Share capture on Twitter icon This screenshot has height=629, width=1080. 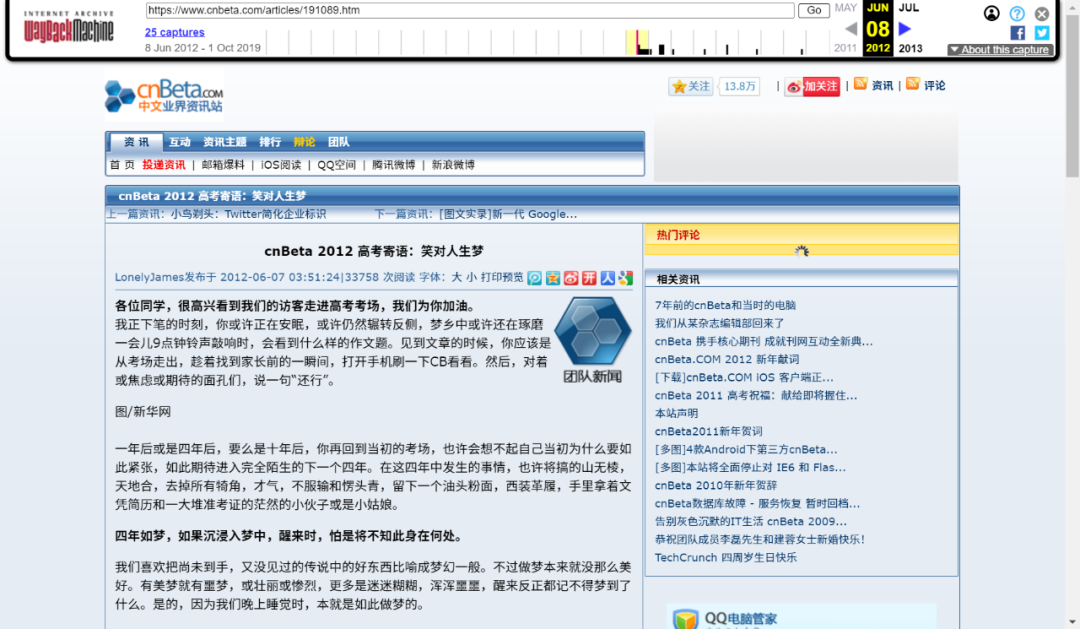click(x=1042, y=33)
